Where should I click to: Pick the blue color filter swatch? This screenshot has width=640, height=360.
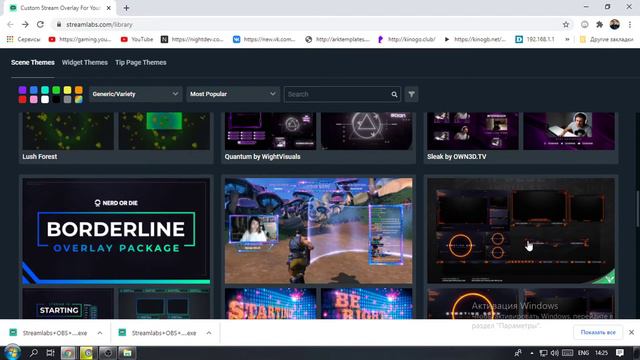(x=34, y=90)
